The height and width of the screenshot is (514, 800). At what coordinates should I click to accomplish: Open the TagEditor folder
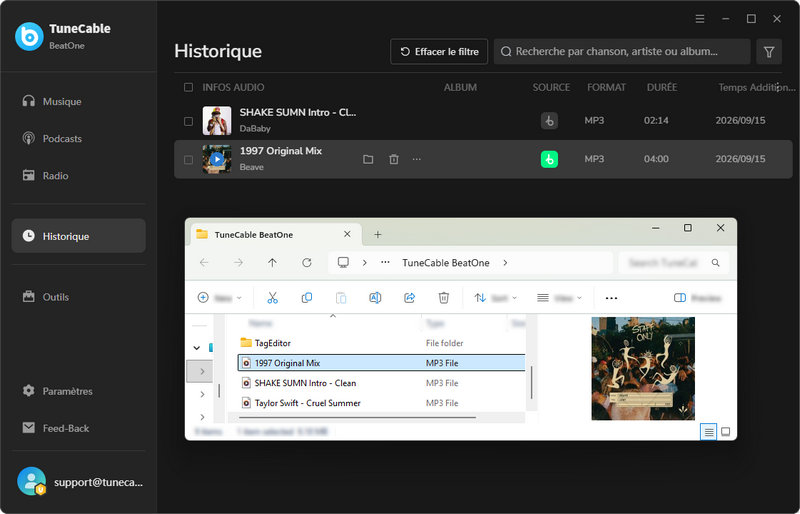(381, 343)
